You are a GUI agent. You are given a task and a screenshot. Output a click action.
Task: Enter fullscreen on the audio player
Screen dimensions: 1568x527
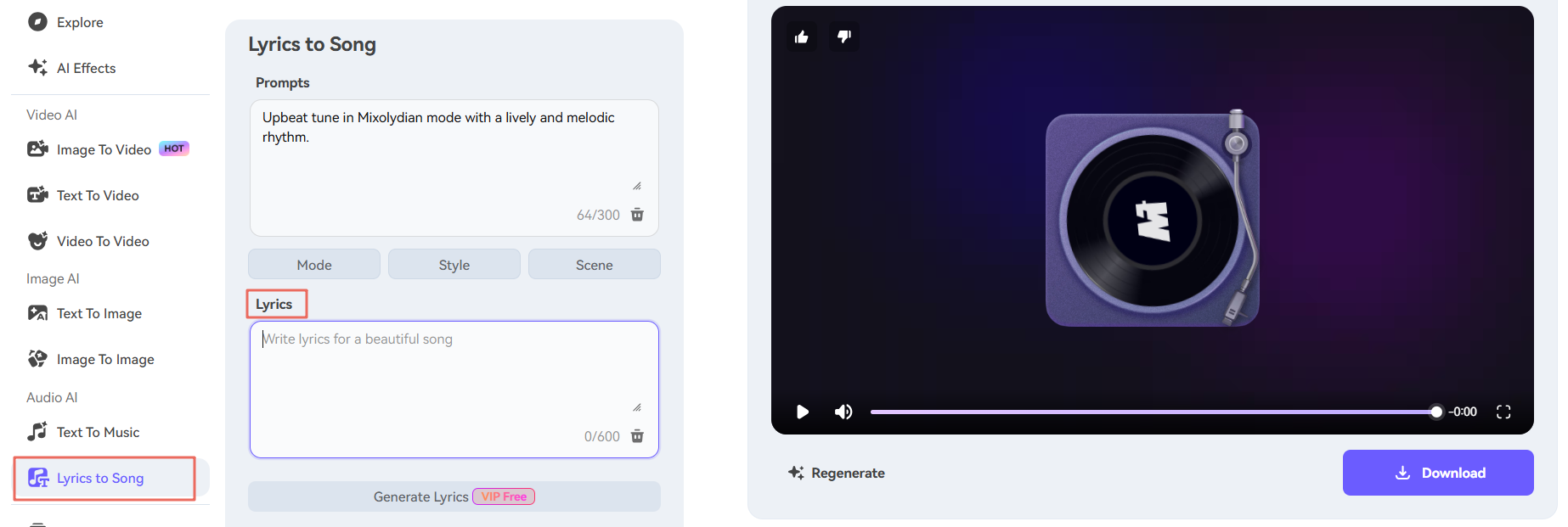point(1503,412)
